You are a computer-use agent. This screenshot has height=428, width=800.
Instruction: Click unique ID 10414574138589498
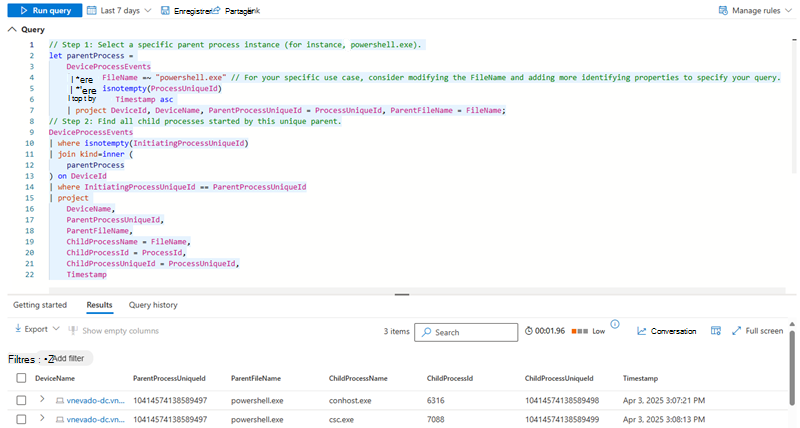[562, 400]
